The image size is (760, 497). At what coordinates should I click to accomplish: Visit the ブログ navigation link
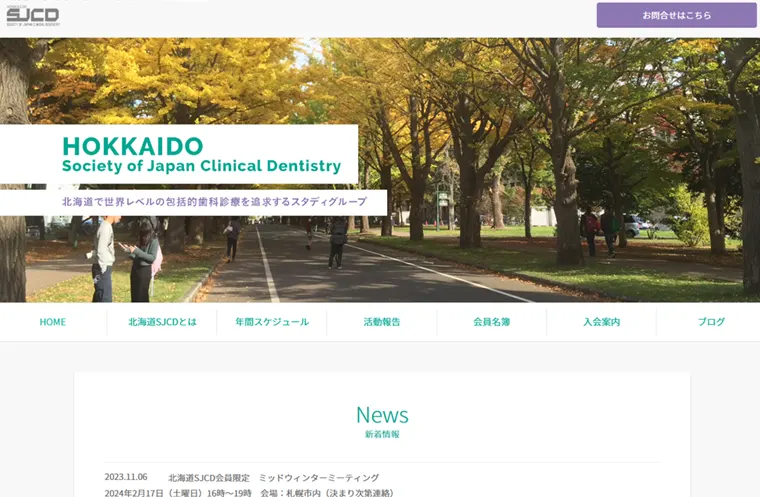click(711, 322)
